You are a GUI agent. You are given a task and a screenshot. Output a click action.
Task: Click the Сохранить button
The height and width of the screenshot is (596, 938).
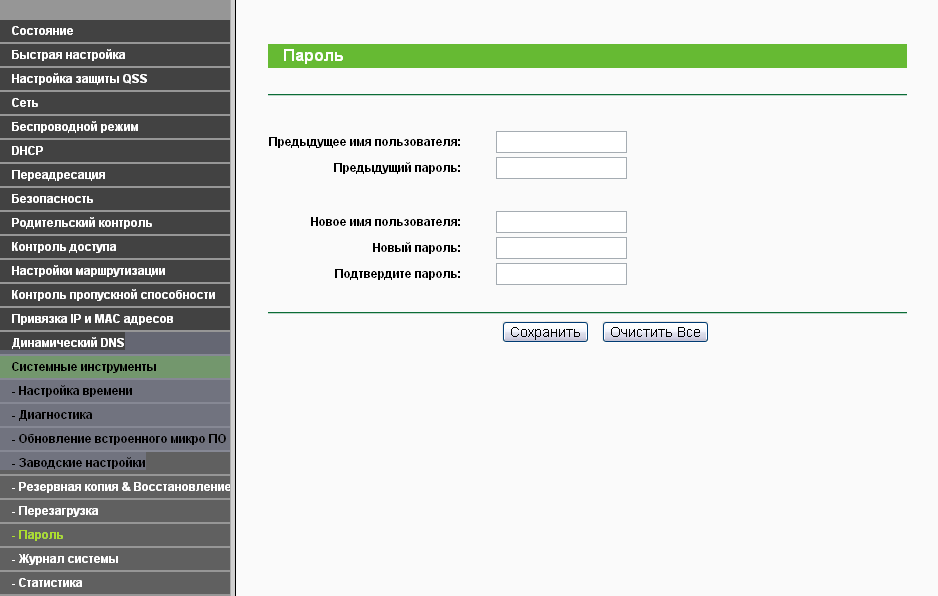click(545, 332)
